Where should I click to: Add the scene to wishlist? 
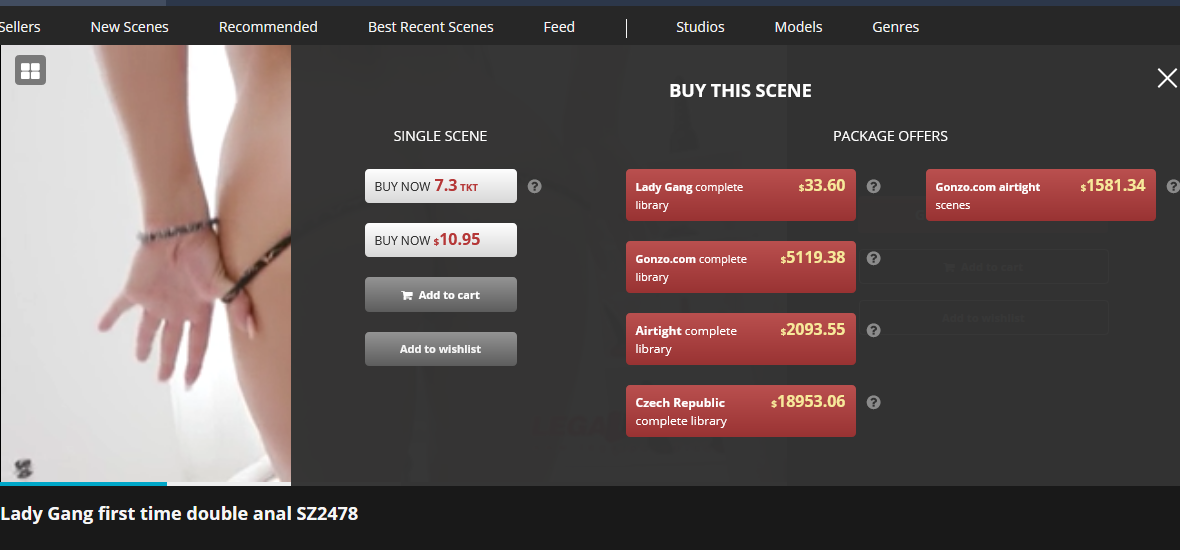point(440,349)
